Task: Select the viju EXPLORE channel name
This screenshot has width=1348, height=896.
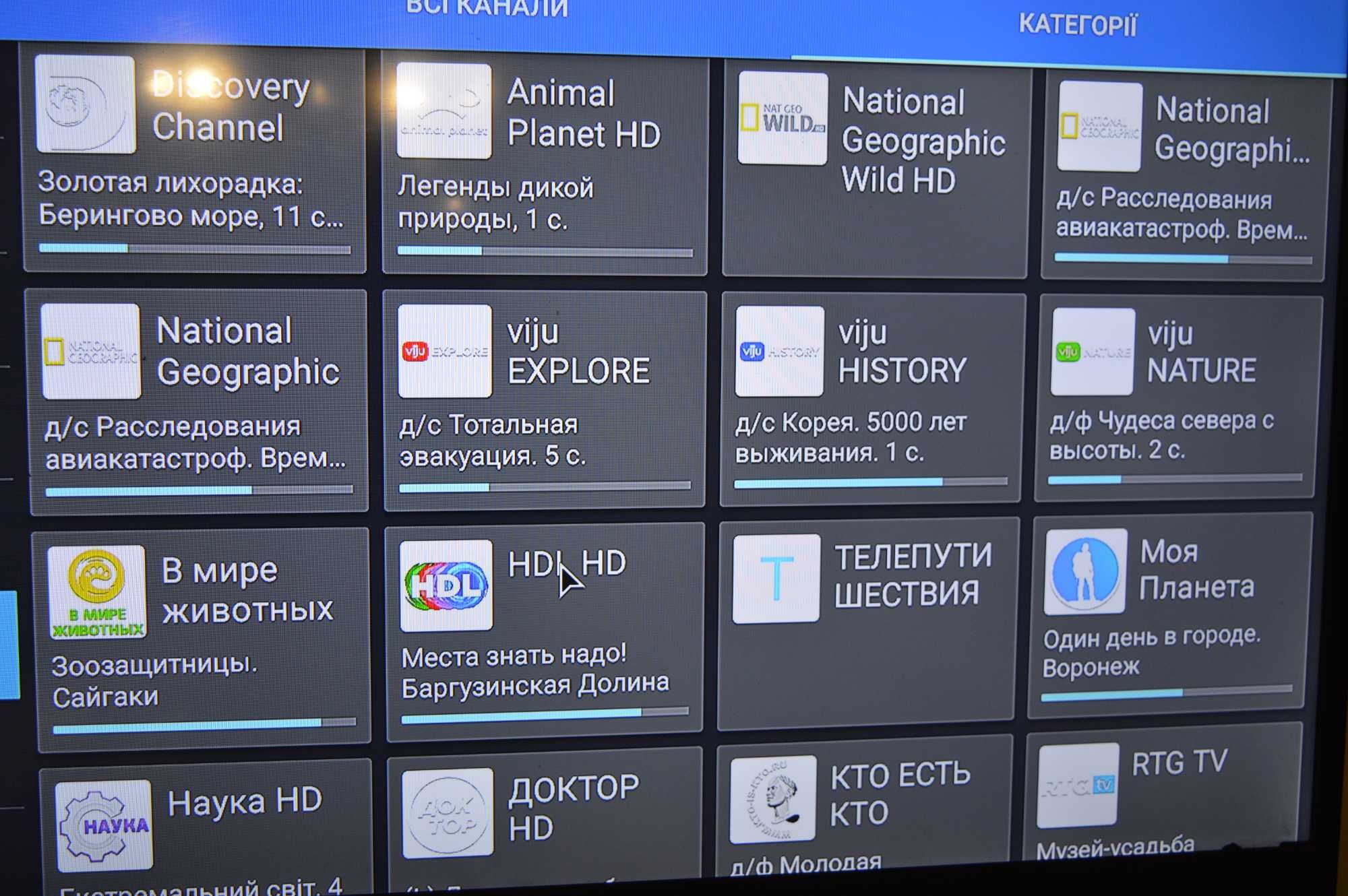Action: [578, 352]
